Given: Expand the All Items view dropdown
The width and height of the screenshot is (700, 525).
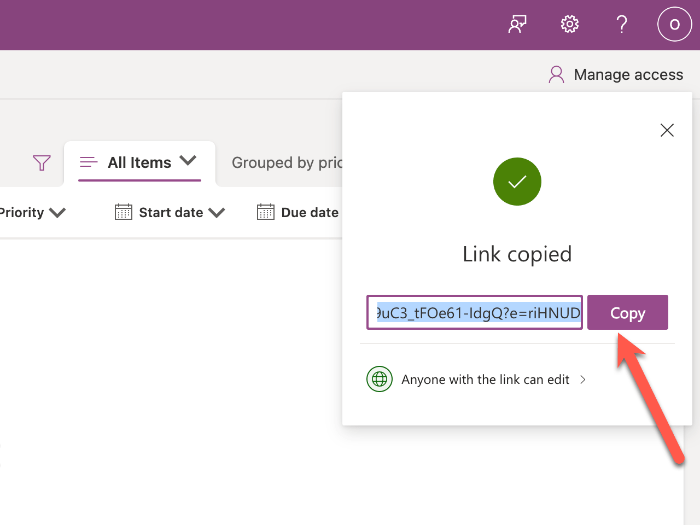Looking at the screenshot, I should coord(188,161).
